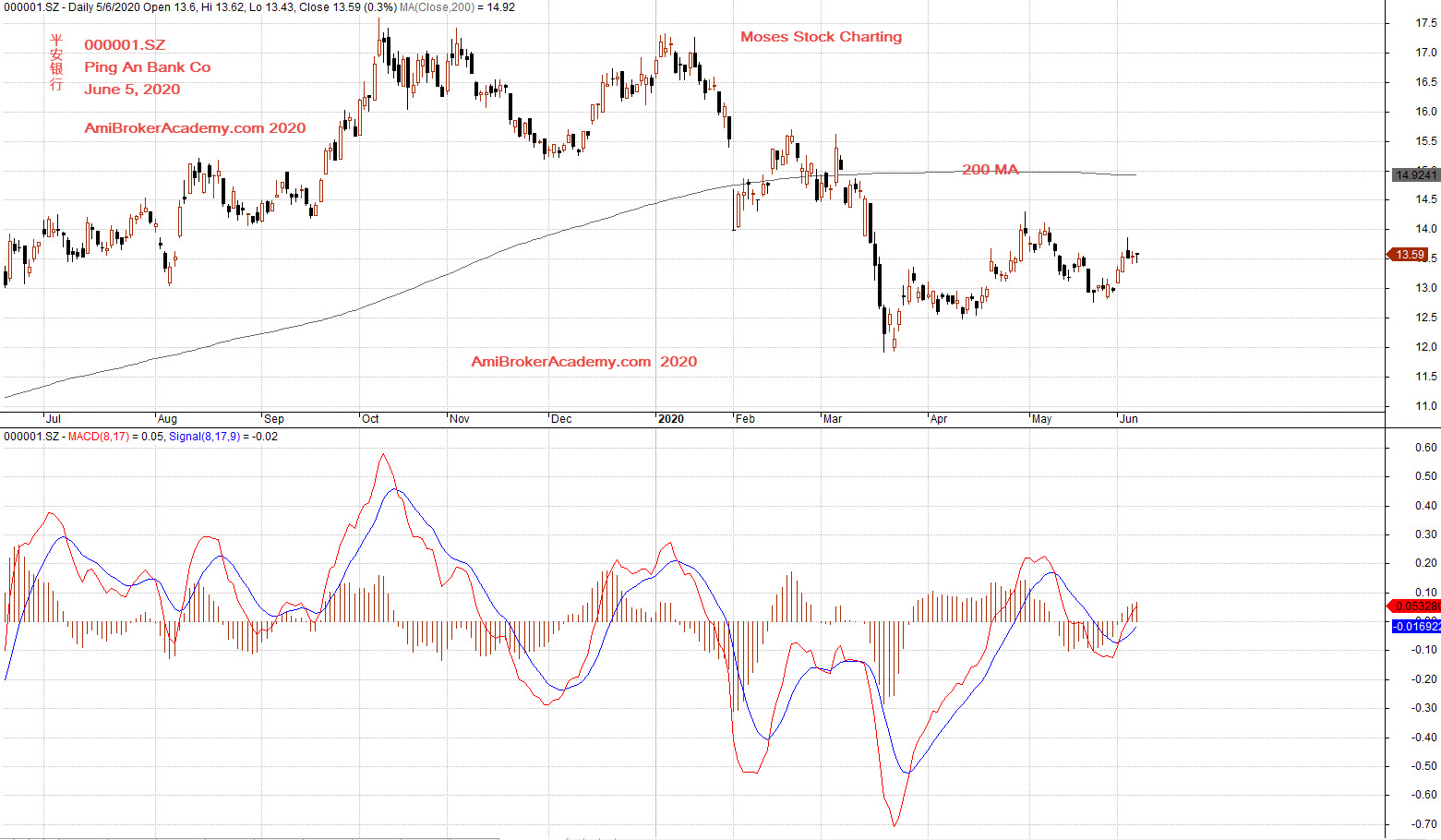Click the 16.0 price axis label
Viewport: 1441px width, 840px height.
tap(1426, 113)
